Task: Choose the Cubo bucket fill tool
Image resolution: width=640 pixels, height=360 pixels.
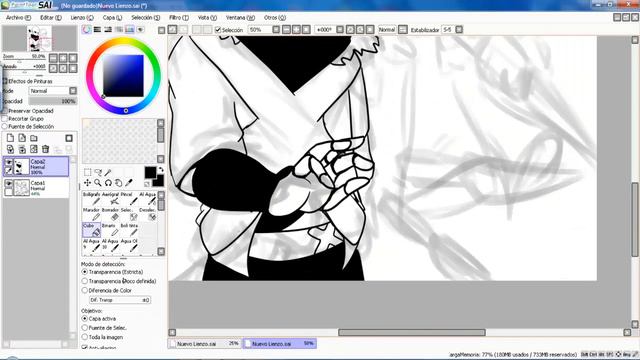Action: pos(91,230)
